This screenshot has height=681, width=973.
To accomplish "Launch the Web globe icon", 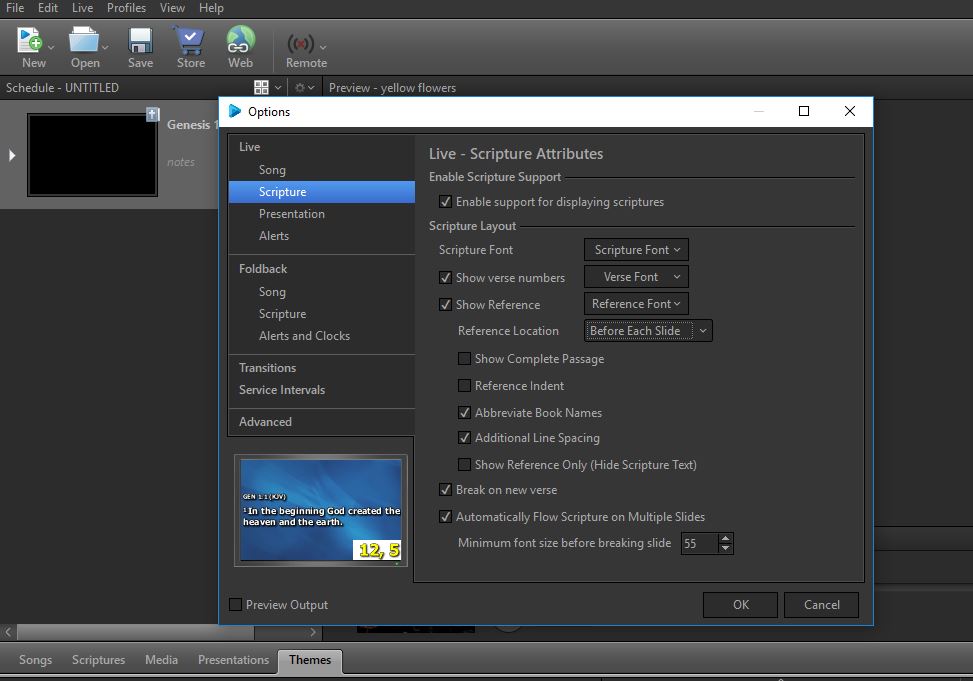I will [240, 42].
